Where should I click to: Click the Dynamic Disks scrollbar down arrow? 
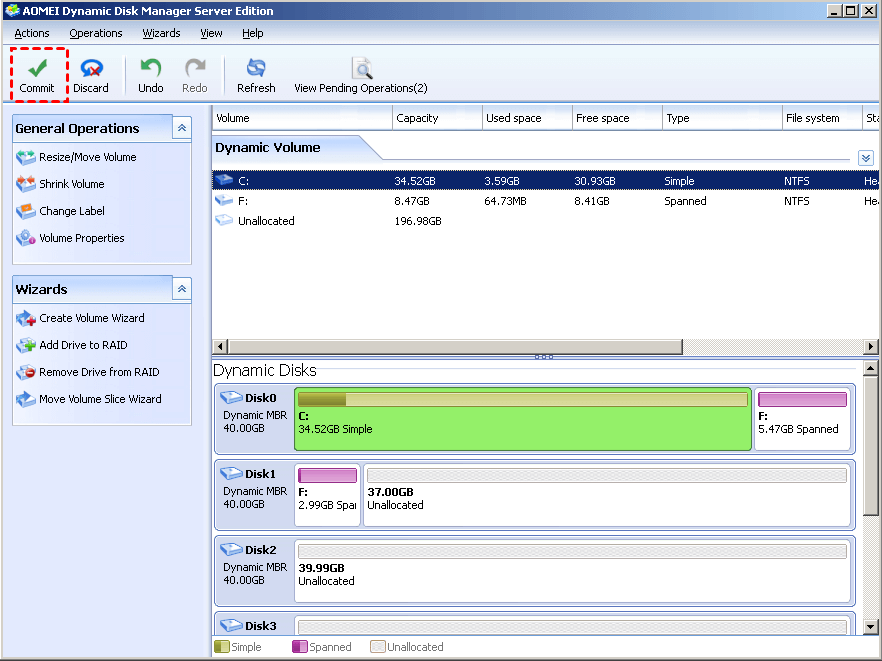[x=871, y=627]
